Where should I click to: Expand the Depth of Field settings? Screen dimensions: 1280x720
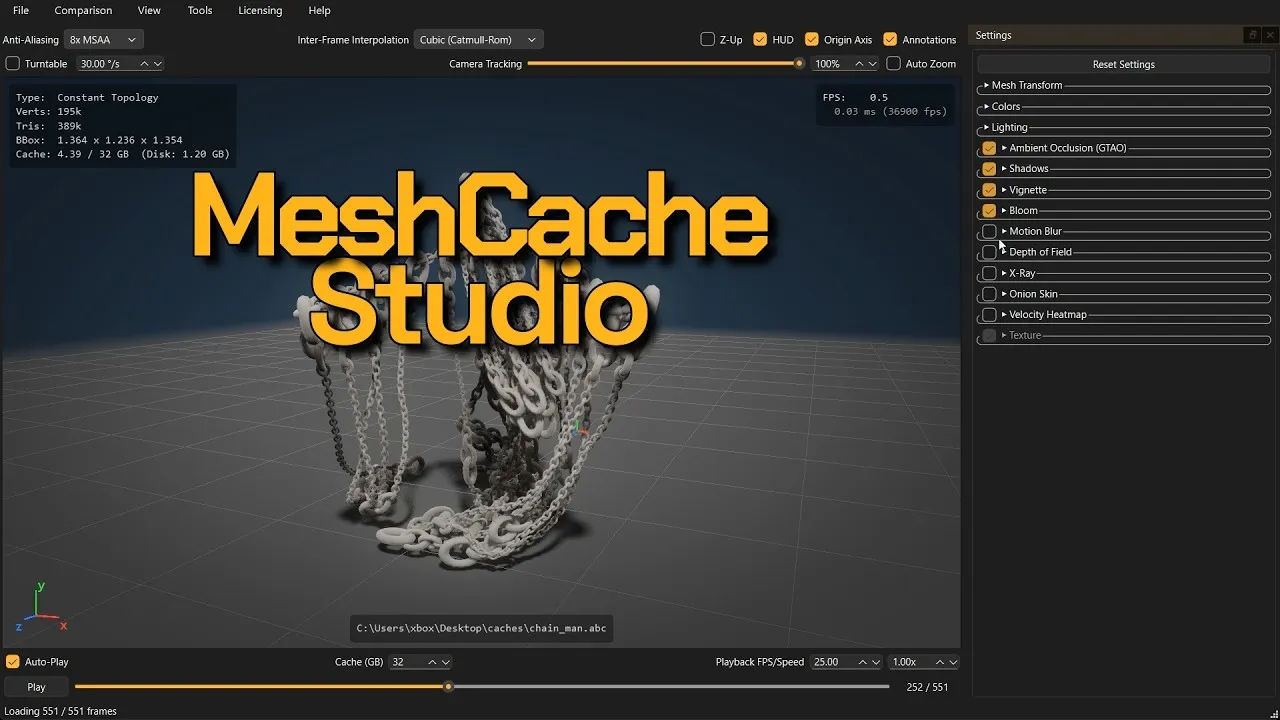pyautogui.click(x=1004, y=252)
